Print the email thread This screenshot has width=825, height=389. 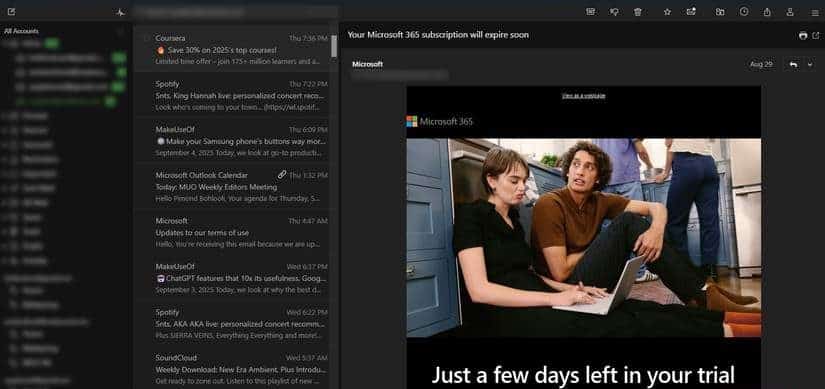[x=803, y=35]
